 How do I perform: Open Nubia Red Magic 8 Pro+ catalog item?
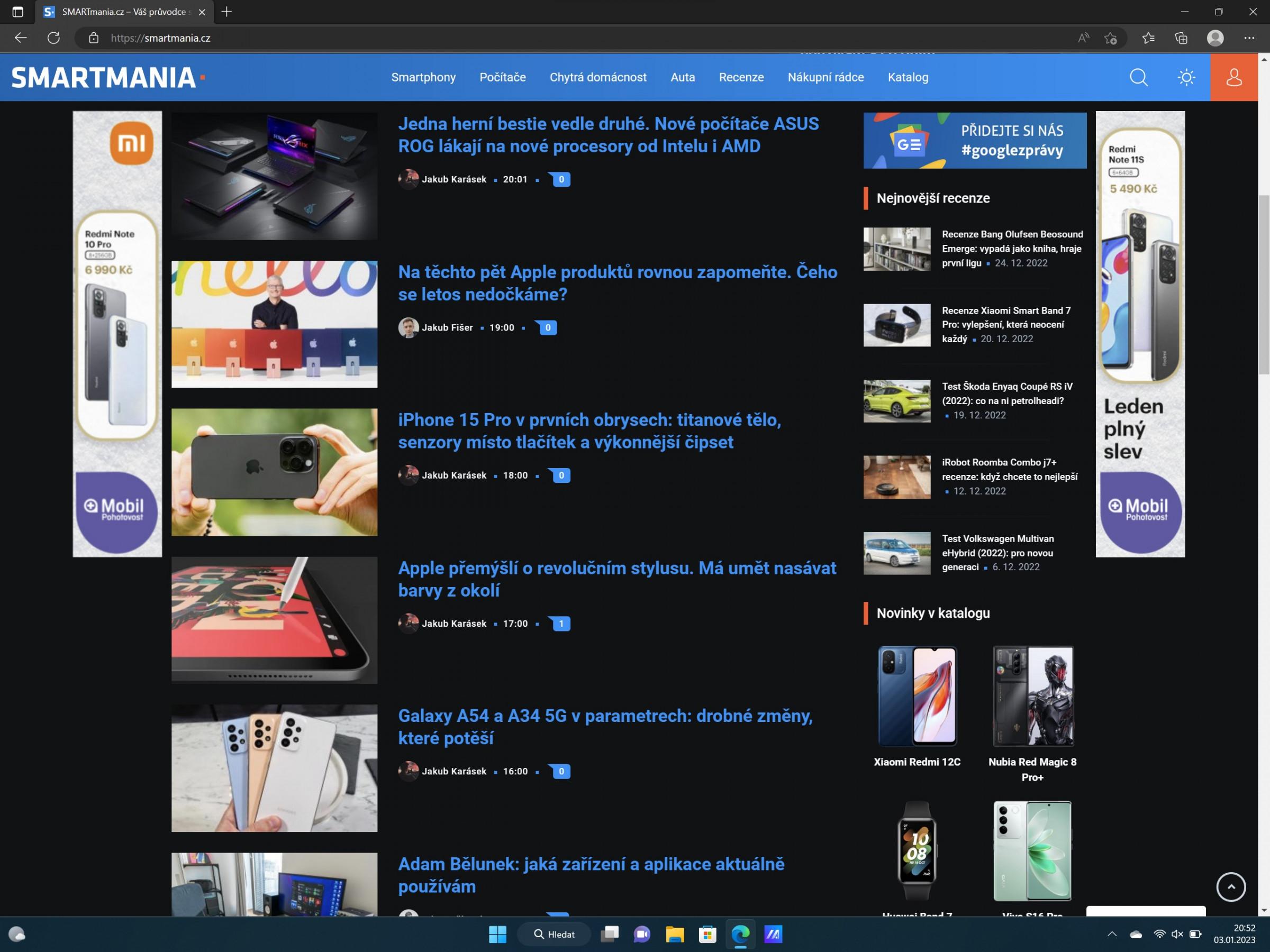(x=1032, y=714)
